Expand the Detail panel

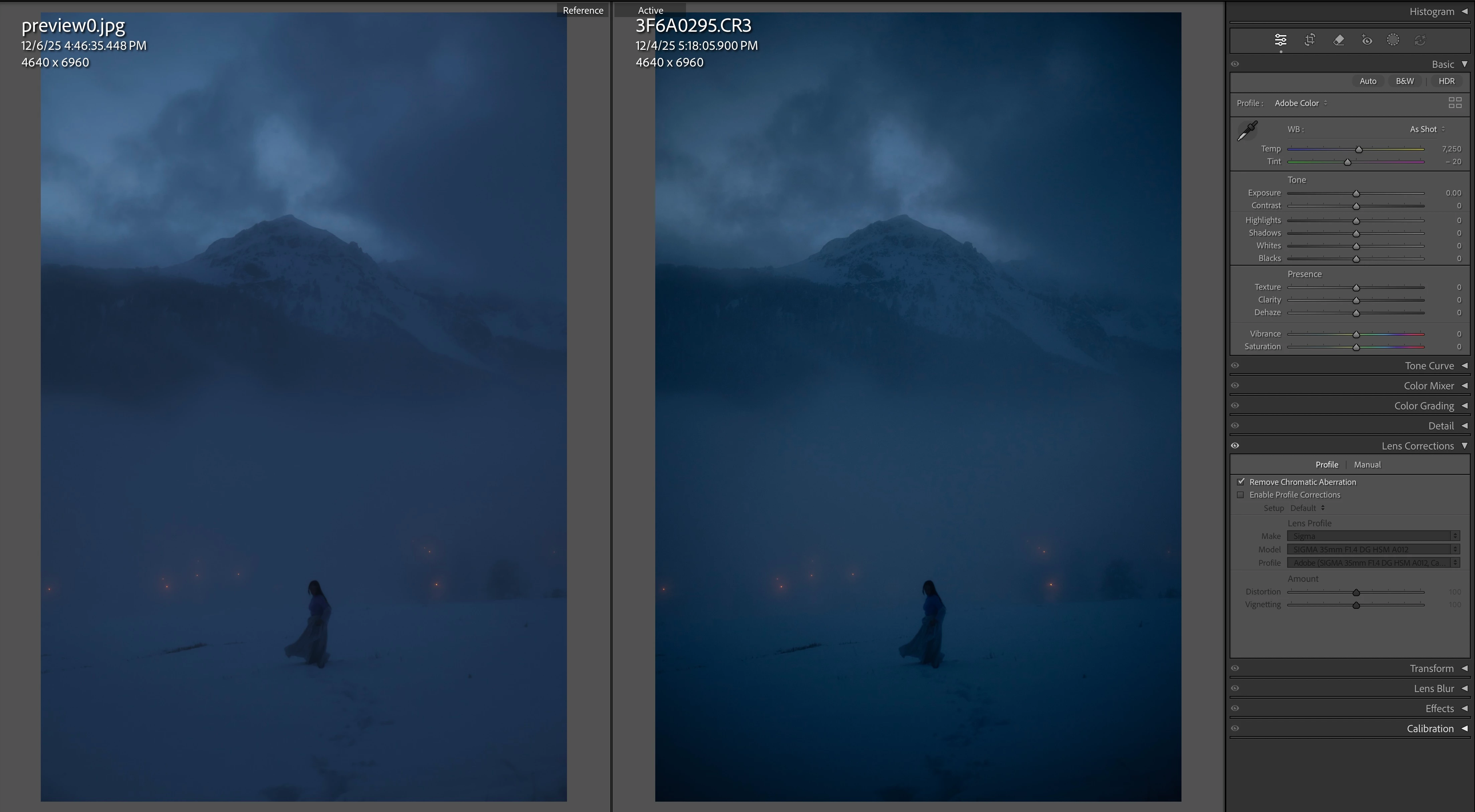click(1465, 426)
